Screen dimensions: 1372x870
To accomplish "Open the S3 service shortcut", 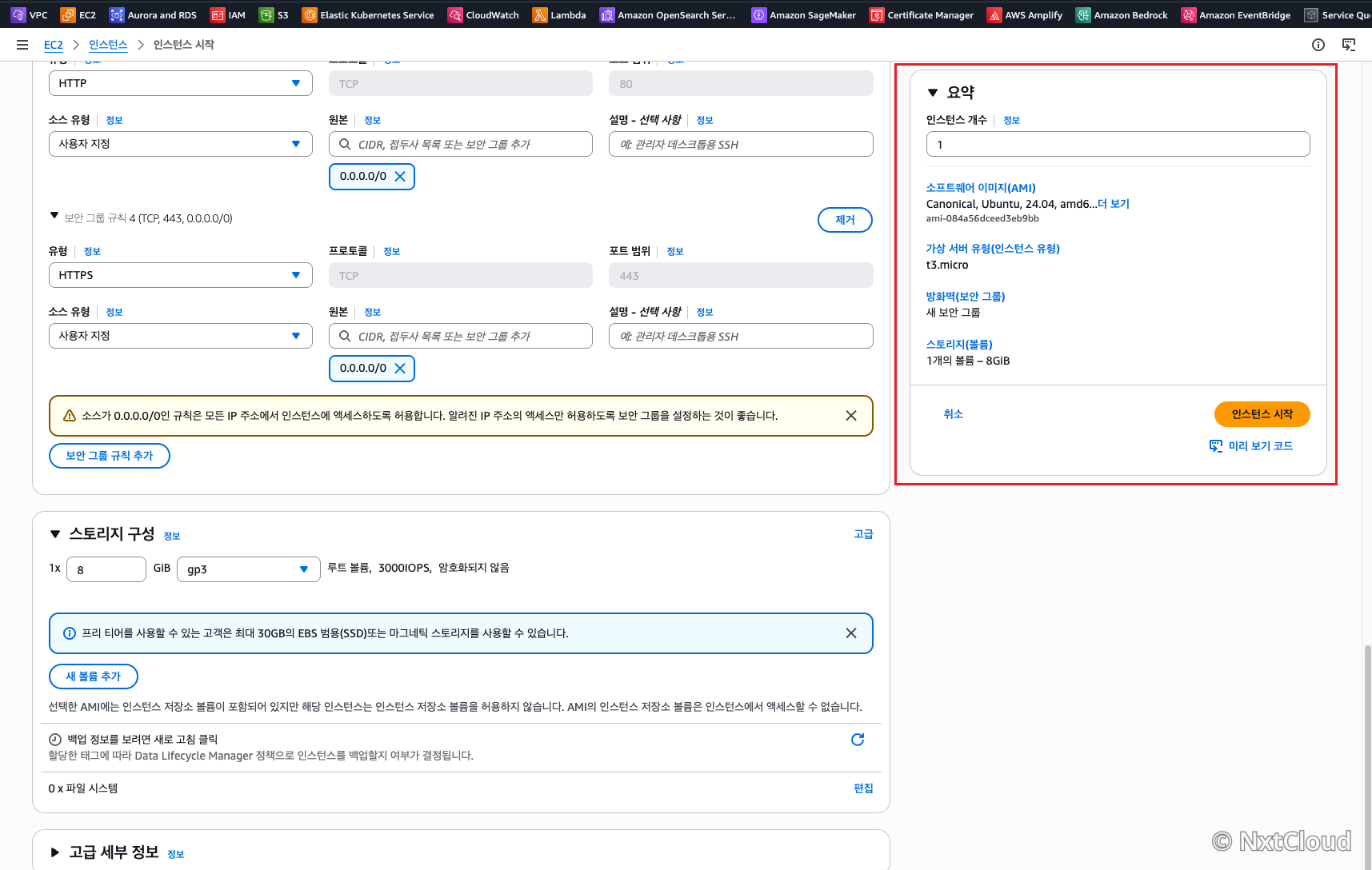I will 274,14.
